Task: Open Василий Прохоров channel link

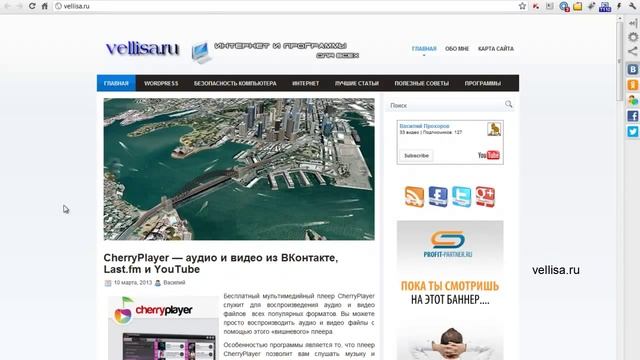Action: (424, 126)
